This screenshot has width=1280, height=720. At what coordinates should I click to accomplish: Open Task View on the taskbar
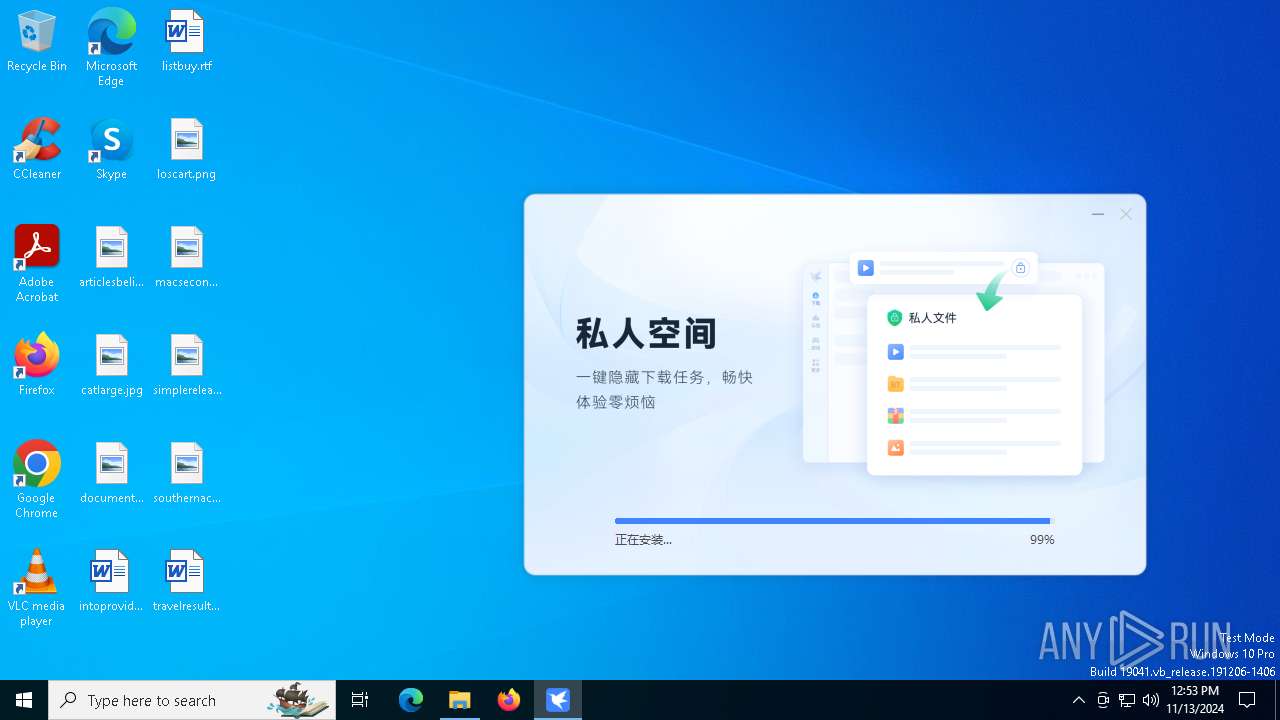[x=360, y=700]
